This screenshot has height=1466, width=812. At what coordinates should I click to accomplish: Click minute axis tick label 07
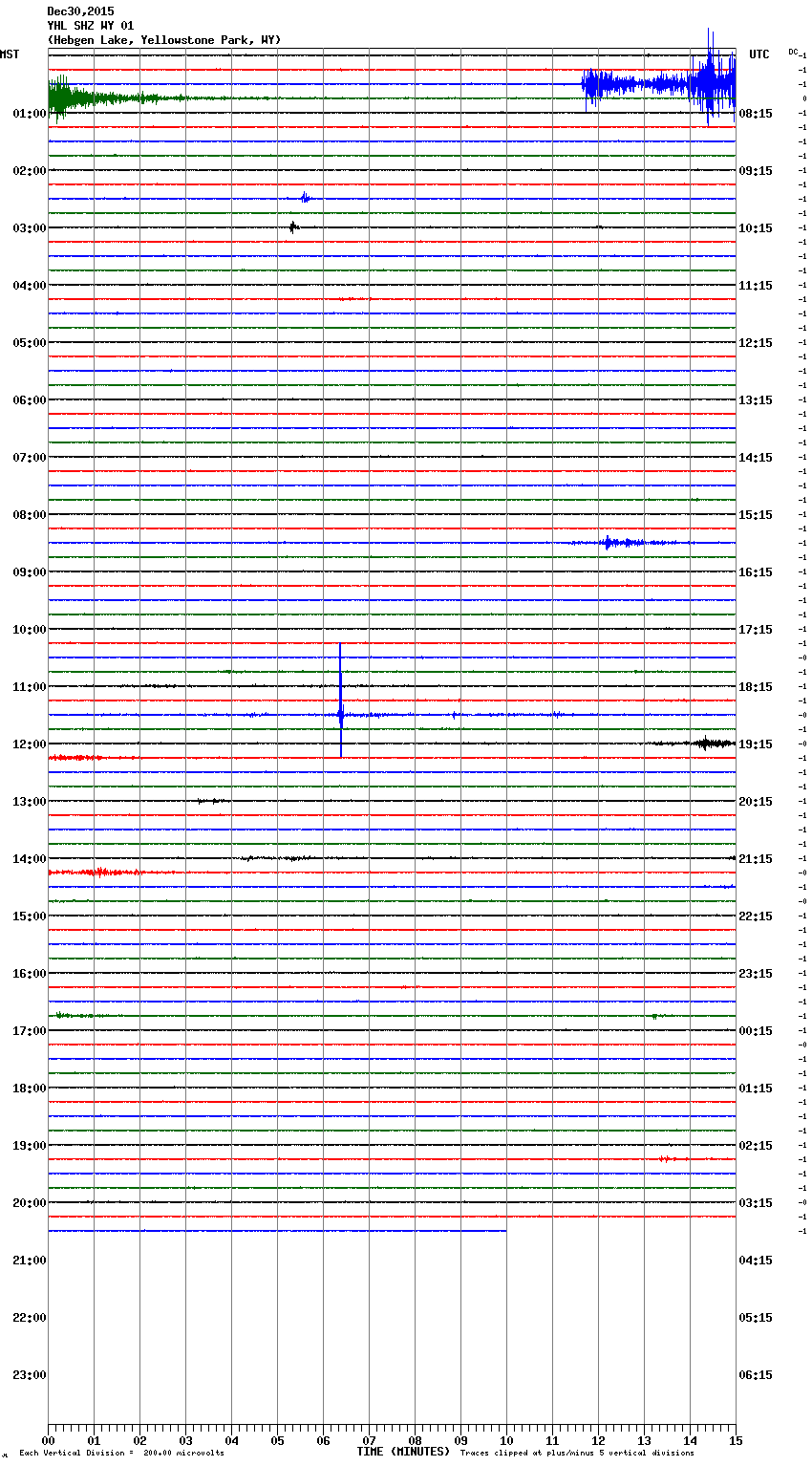(369, 1440)
